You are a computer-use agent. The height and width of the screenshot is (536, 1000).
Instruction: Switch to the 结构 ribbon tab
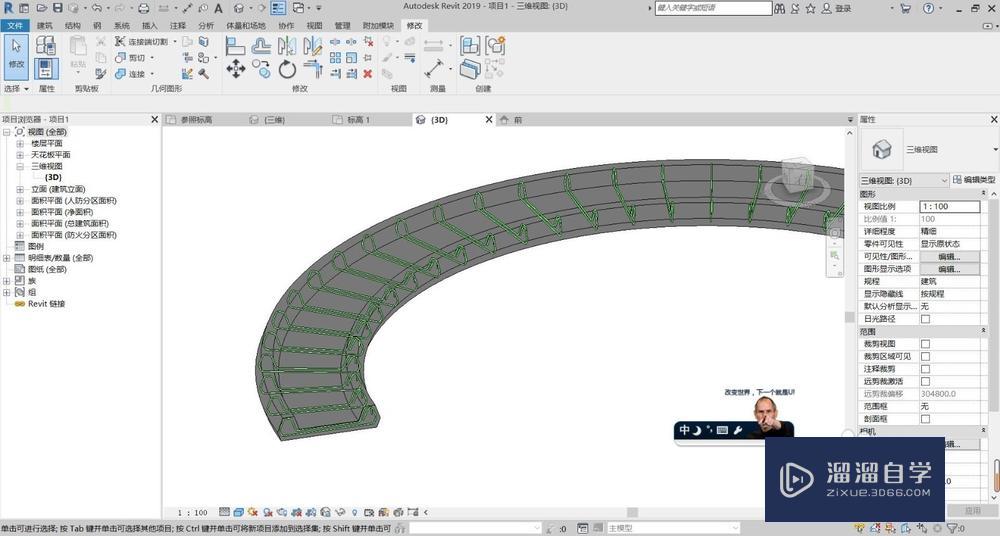(73, 26)
